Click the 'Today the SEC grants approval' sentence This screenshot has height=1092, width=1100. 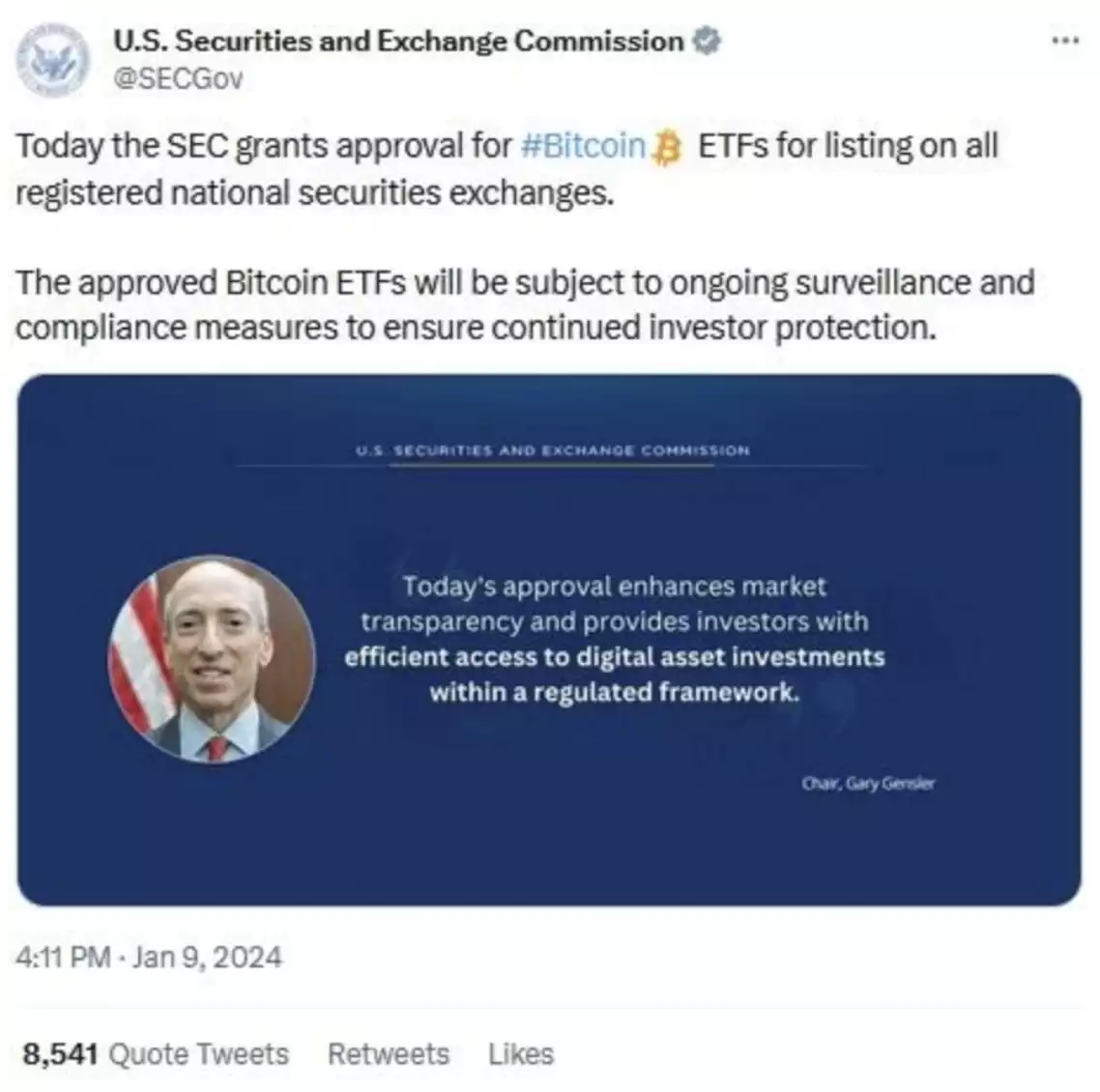[x=263, y=146]
